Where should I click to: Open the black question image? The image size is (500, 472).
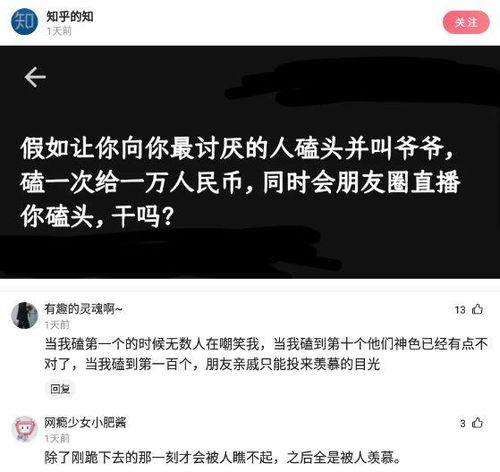click(250, 162)
